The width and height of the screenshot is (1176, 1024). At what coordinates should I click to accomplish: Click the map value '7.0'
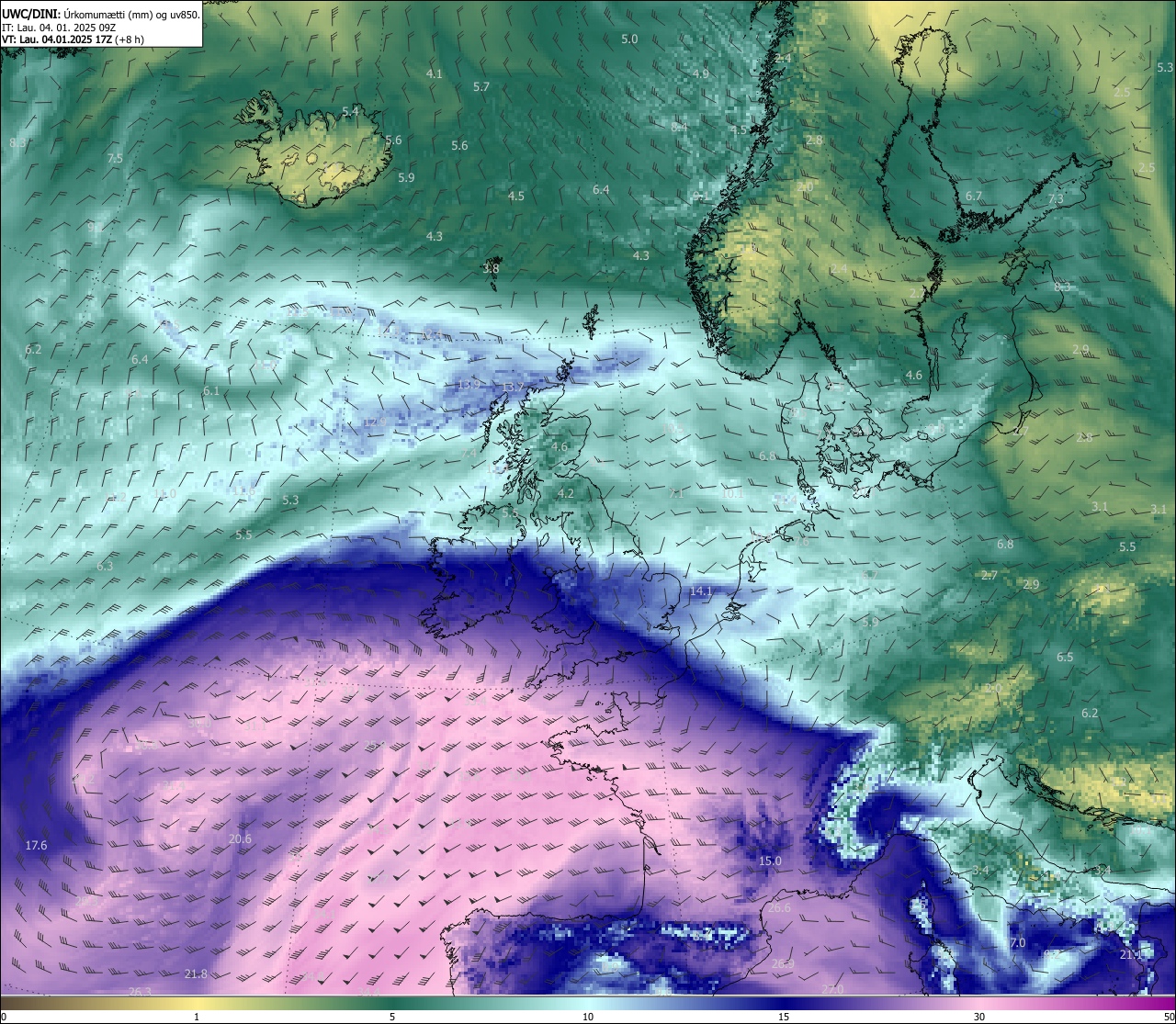point(1017,943)
